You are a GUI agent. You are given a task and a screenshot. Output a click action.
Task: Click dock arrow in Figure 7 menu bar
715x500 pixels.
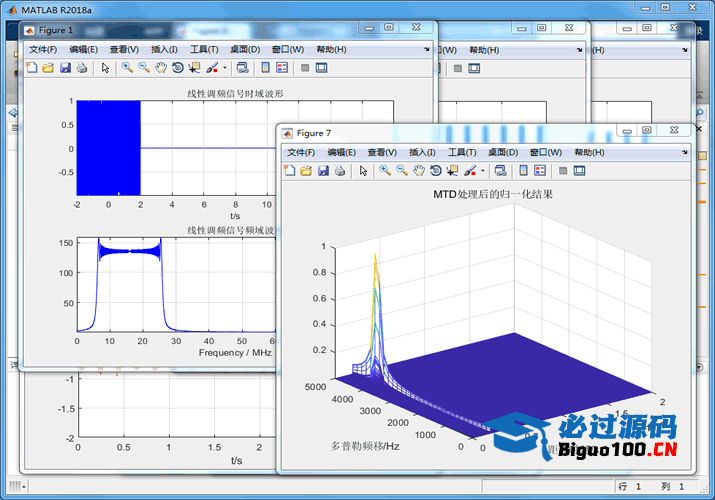click(x=685, y=152)
